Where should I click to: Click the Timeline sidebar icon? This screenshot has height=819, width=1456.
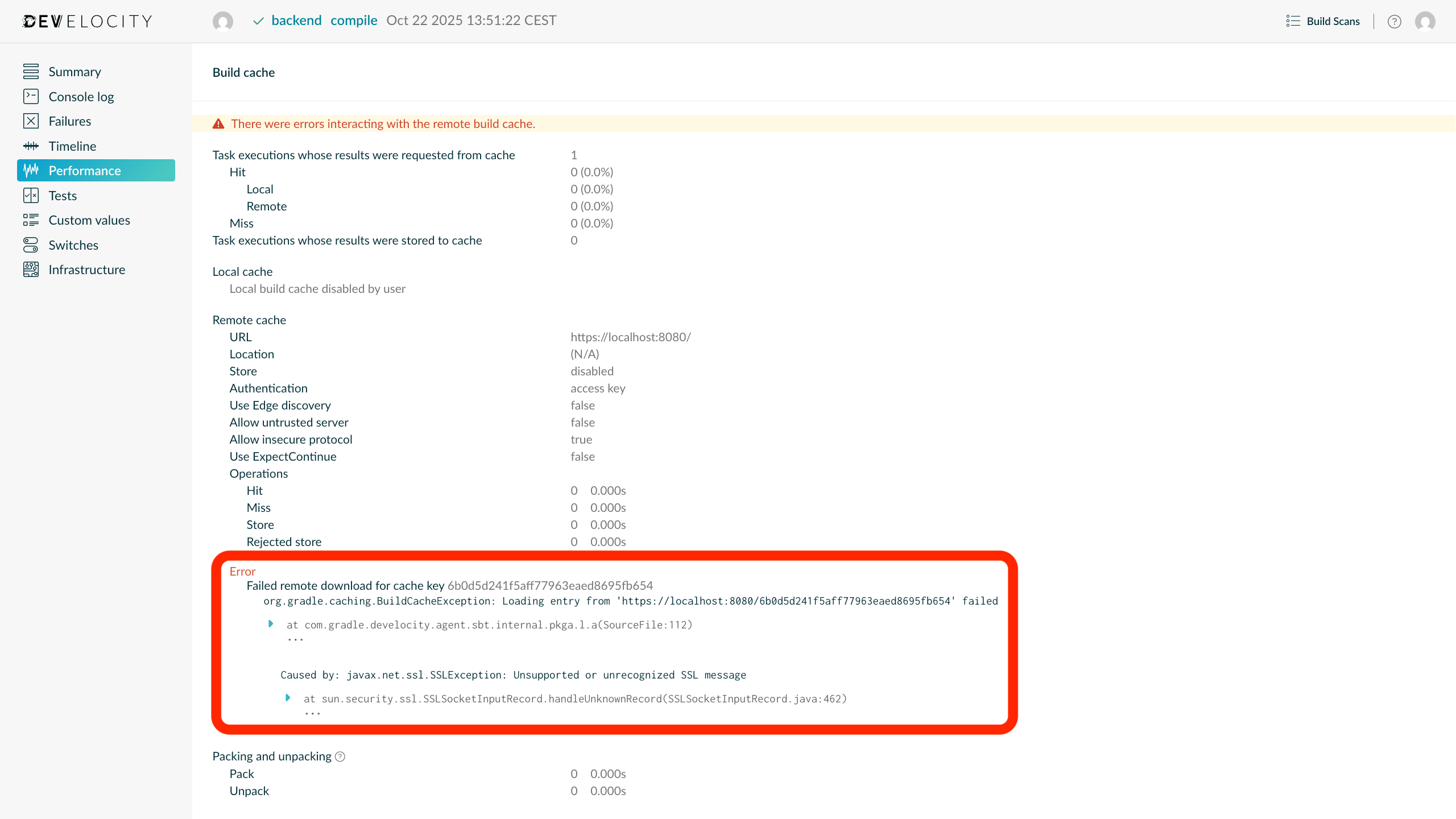click(x=31, y=146)
